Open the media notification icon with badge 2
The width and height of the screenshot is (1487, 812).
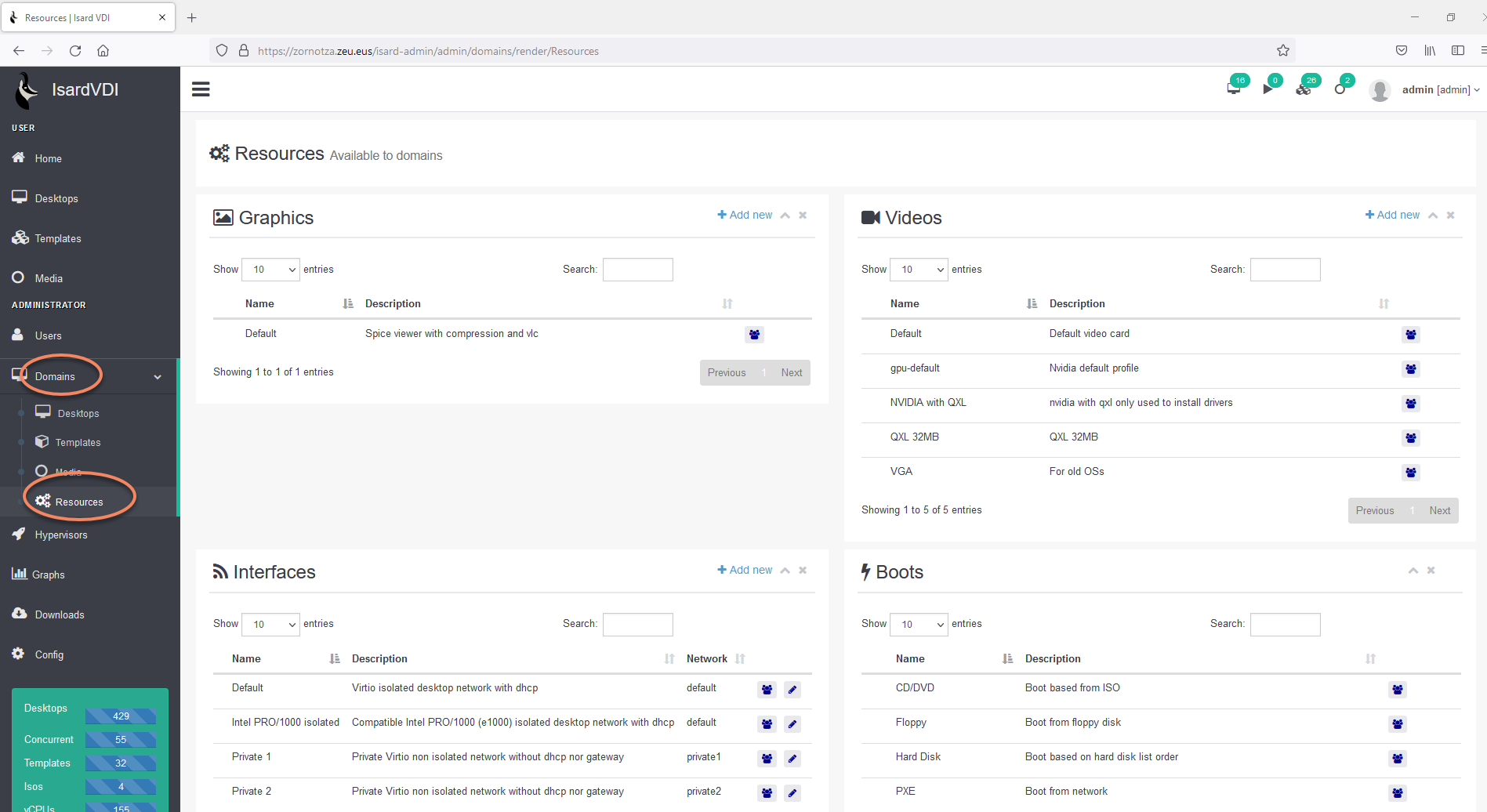pos(1340,89)
